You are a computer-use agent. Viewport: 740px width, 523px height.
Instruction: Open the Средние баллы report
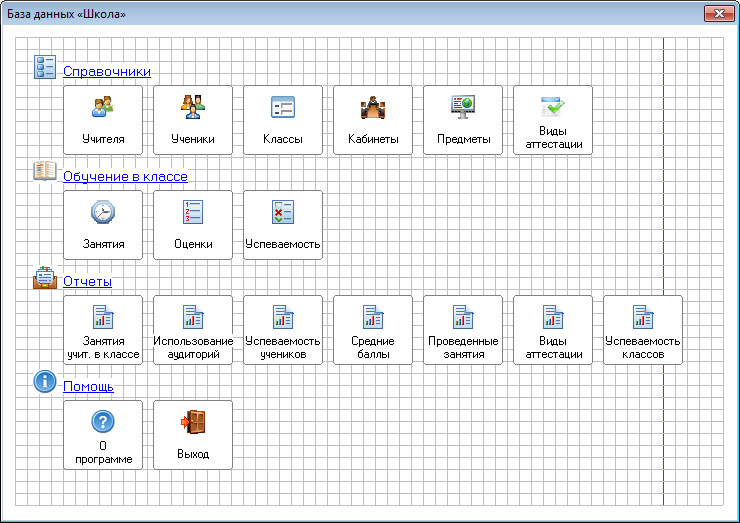point(373,330)
